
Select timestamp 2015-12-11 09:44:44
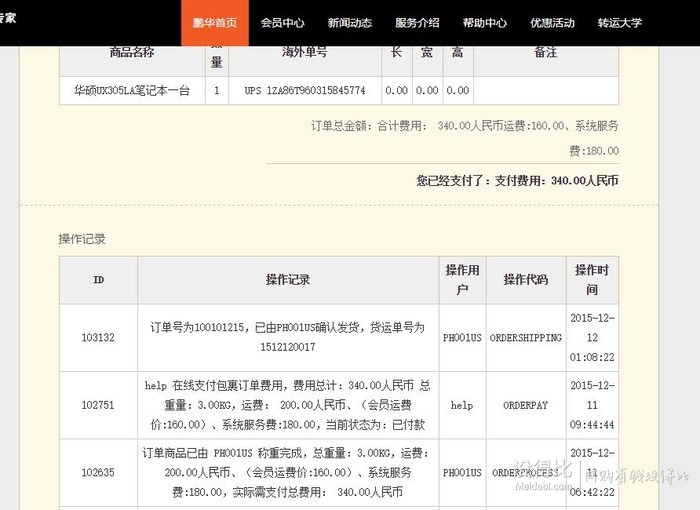[592, 405]
